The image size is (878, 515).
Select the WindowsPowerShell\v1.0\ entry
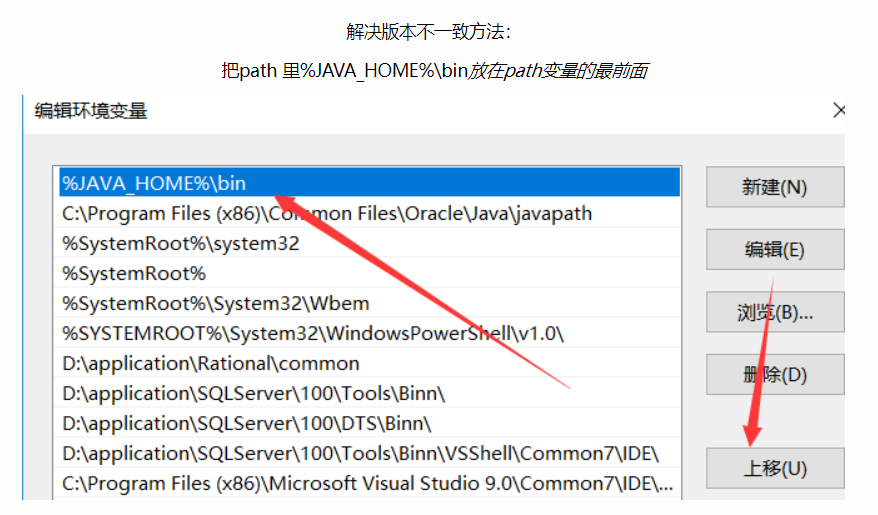[369, 334]
